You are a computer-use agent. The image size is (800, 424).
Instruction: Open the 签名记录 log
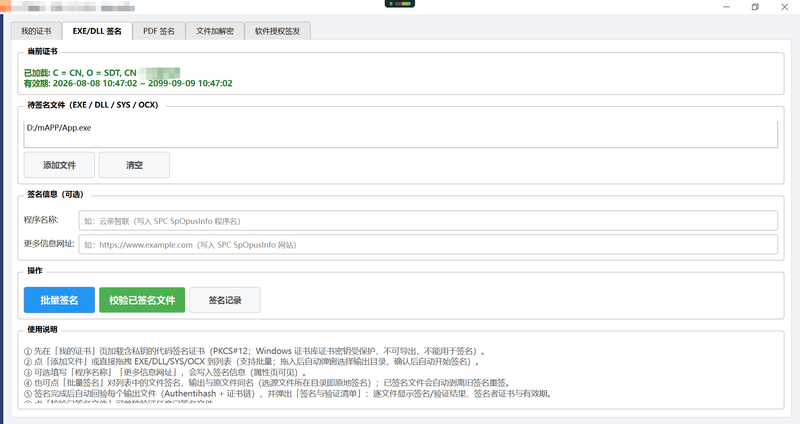[225, 300]
